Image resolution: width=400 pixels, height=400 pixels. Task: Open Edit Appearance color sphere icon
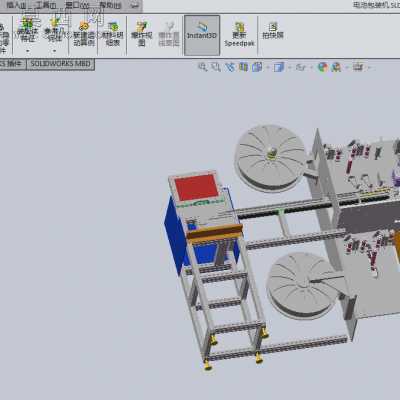click(322, 67)
